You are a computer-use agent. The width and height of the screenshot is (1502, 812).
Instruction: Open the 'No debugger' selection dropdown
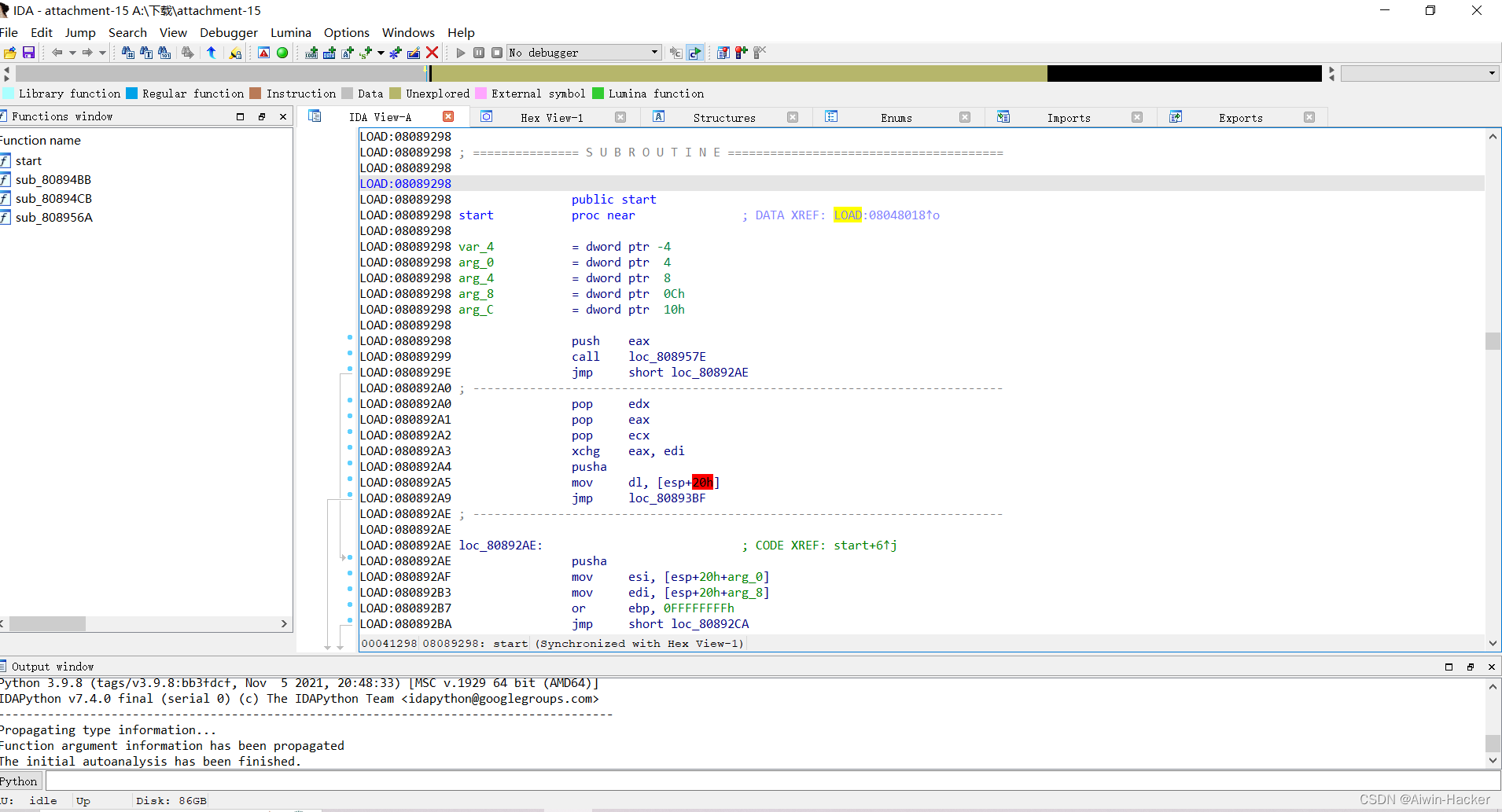click(x=583, y=53)
